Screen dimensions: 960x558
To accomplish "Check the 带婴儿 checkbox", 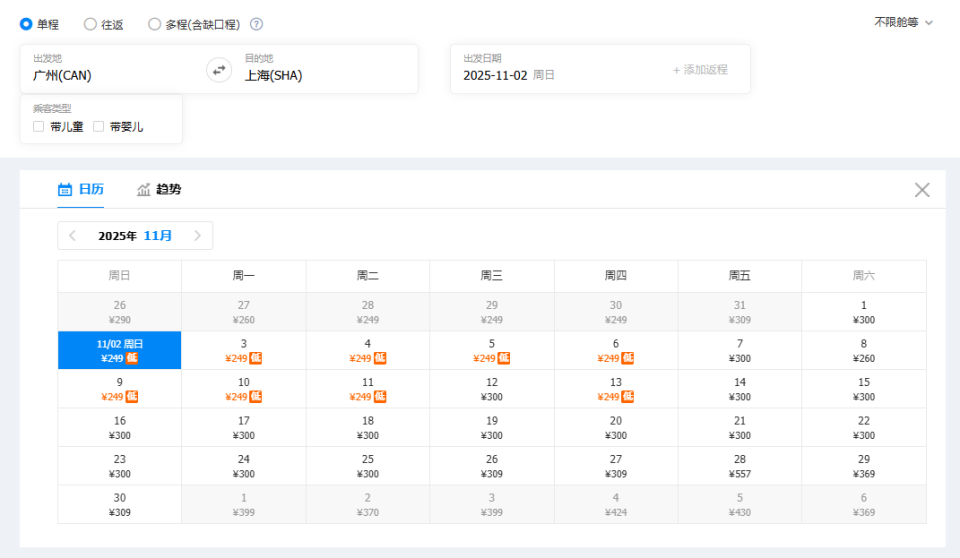I will [x=99, y=127].
